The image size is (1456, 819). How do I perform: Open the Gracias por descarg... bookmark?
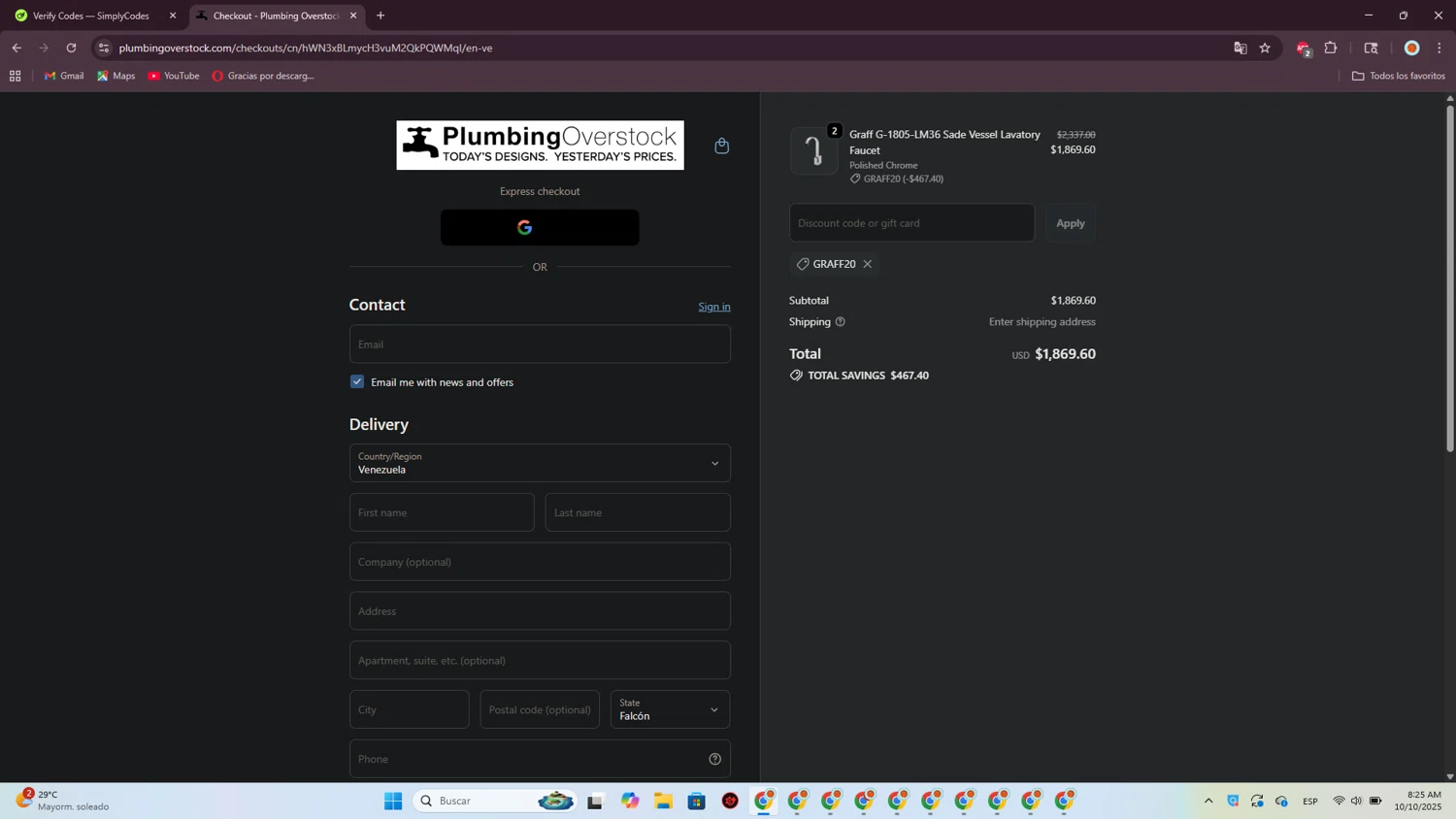pyautogui.click(x=263, y=76)
